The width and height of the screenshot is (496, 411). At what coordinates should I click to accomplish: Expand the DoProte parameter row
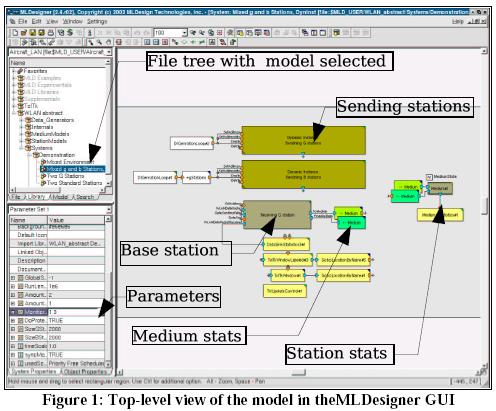13,320
